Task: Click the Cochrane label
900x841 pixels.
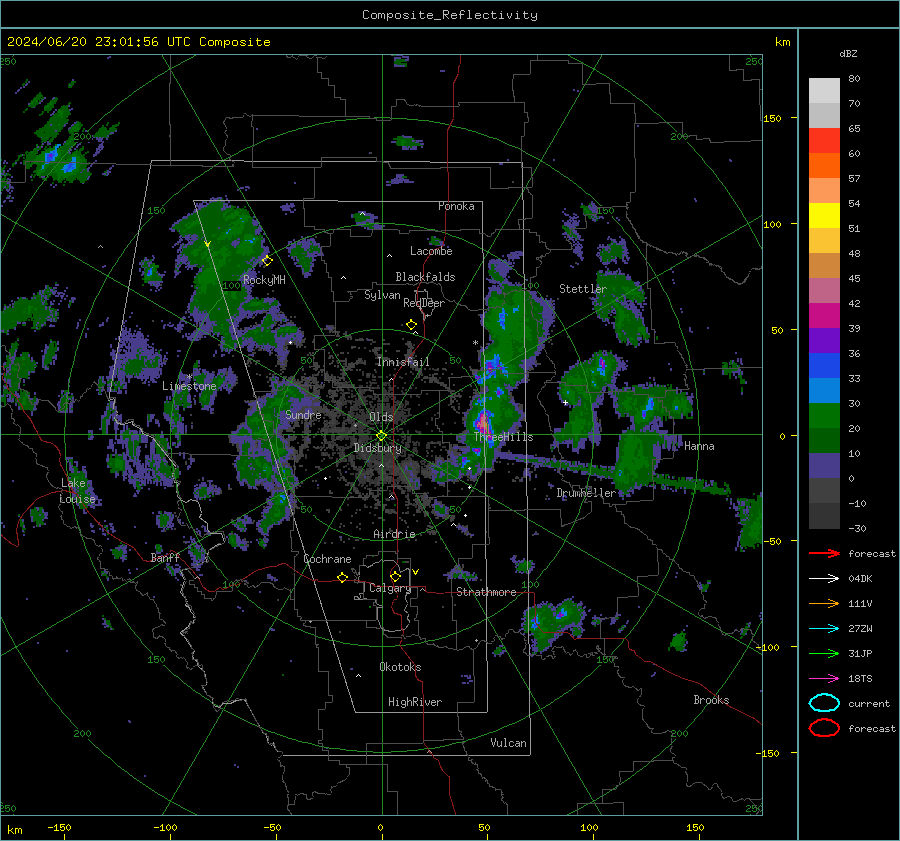Action: tap(327, 559)
